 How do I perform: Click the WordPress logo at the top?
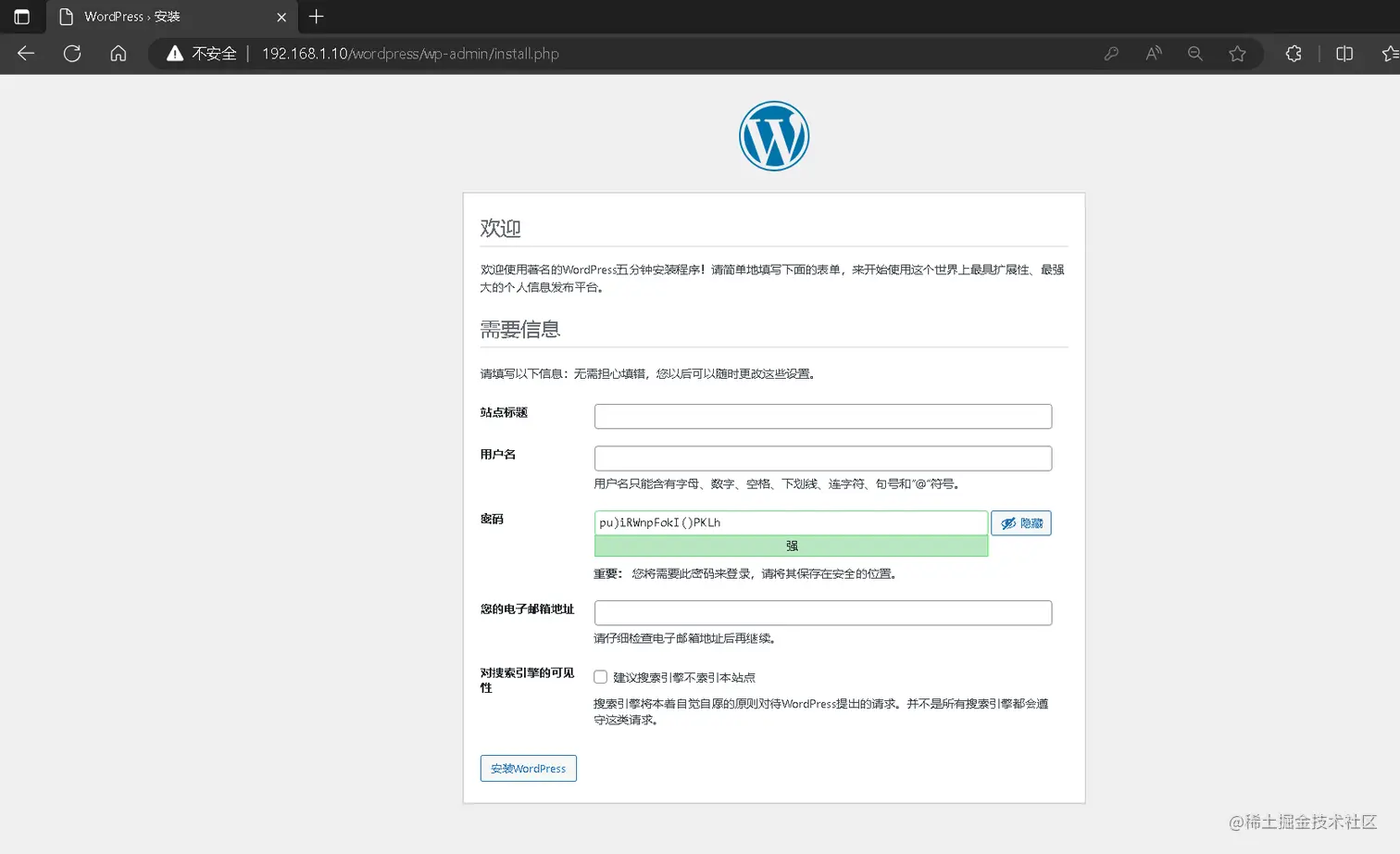774,136
